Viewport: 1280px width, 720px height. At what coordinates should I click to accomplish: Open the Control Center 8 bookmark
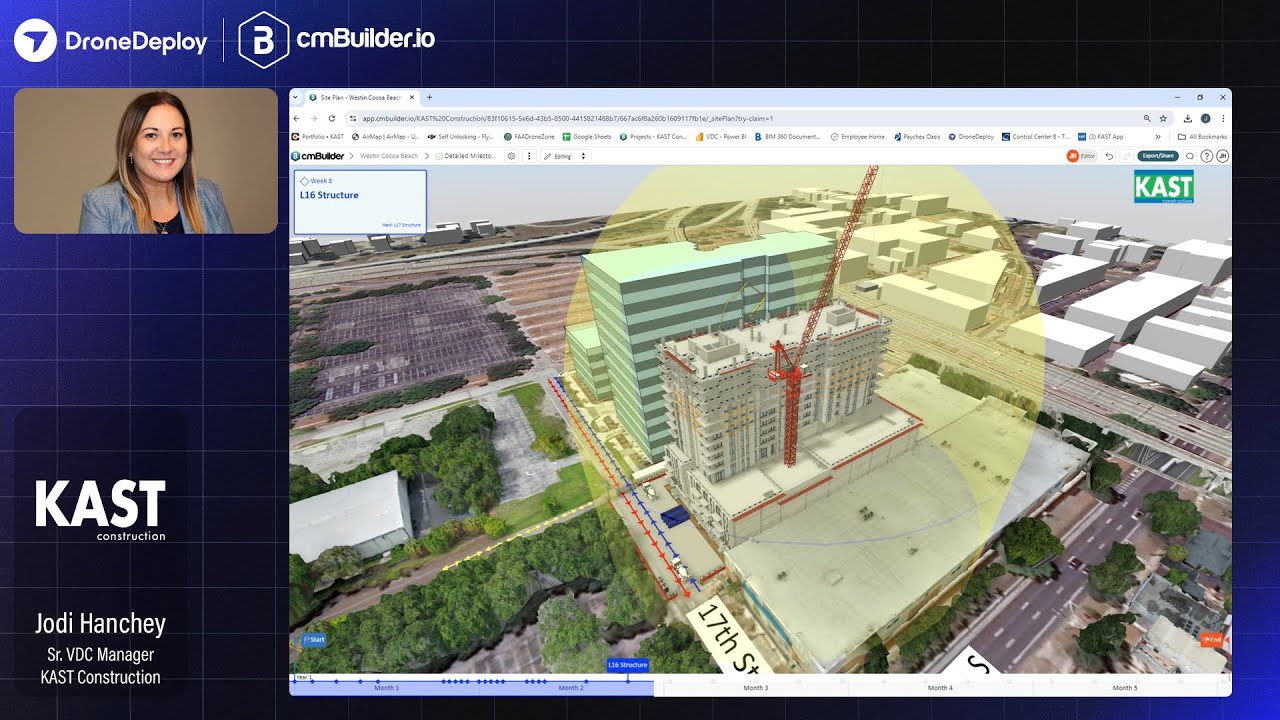pyautogui.click(x=1036, y=137)
